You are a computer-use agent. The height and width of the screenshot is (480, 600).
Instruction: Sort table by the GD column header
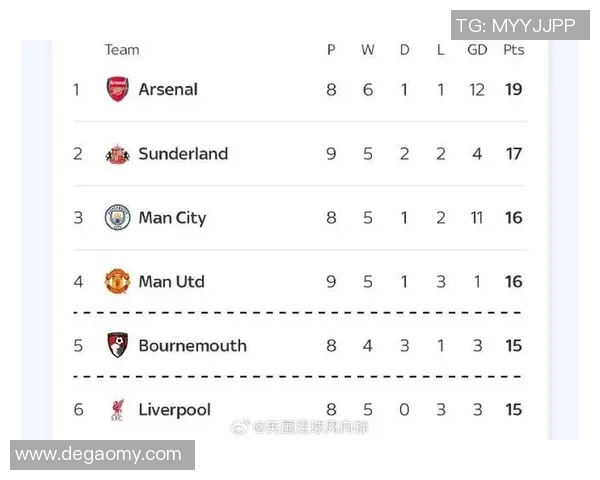click(477, 49)
